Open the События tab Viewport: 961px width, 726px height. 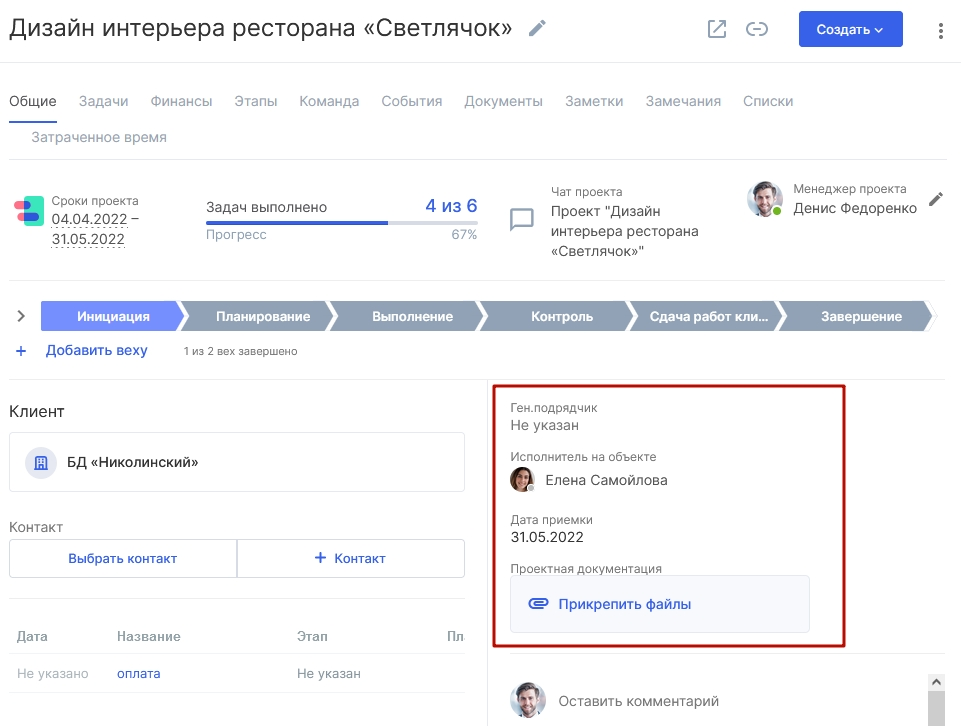coord(412,101)
